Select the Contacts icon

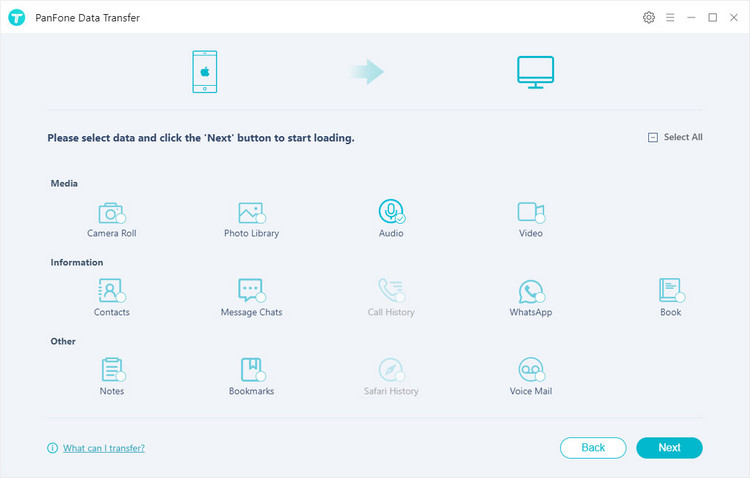tap(112, 290)
